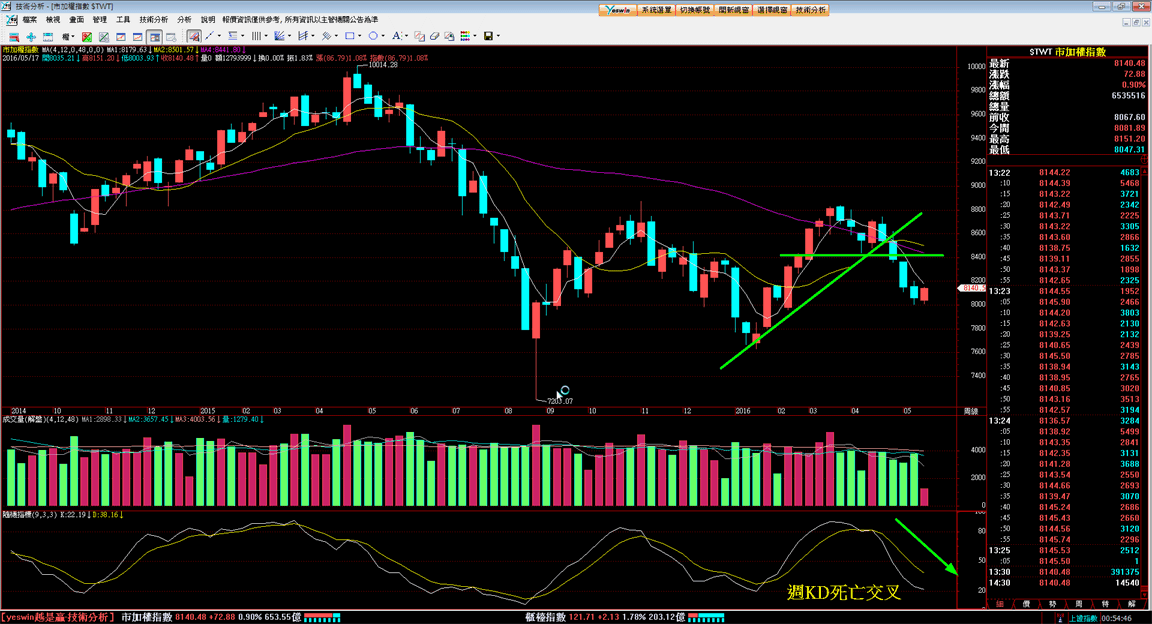The width and height of the screenshot is (1152, 624).
Task: Click the application icon in menu bar
Action: coord(12,20)
